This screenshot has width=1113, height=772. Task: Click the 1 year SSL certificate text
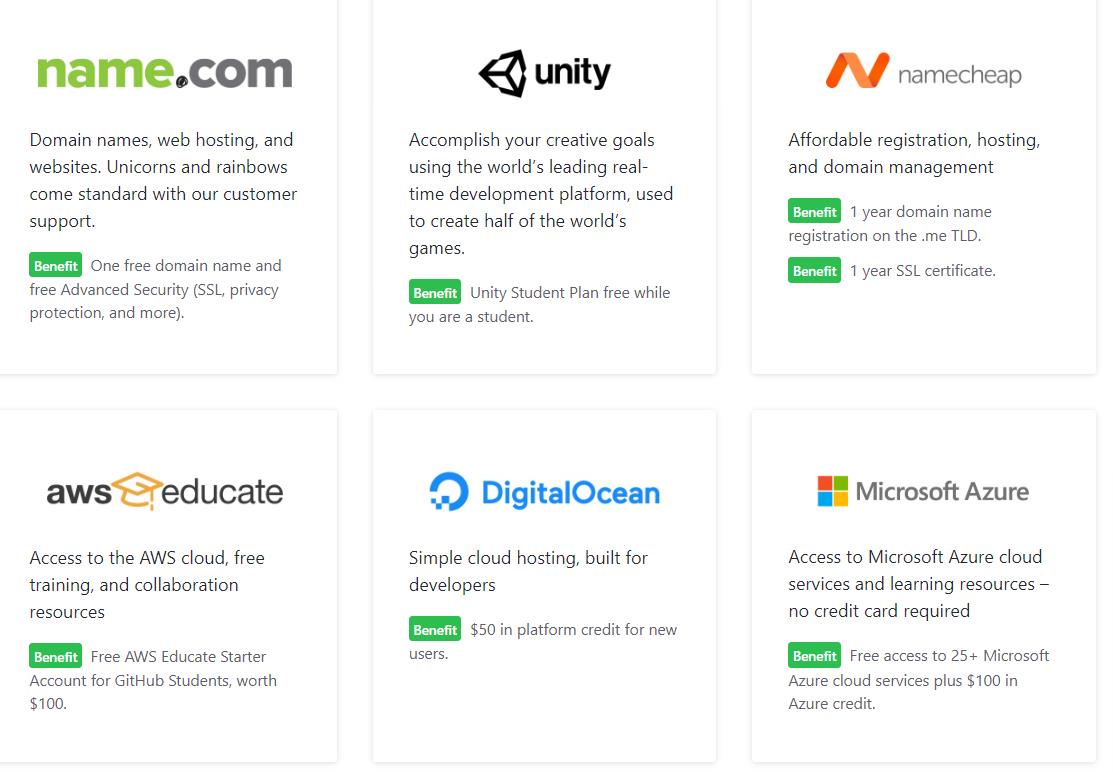tap(922, 271)
